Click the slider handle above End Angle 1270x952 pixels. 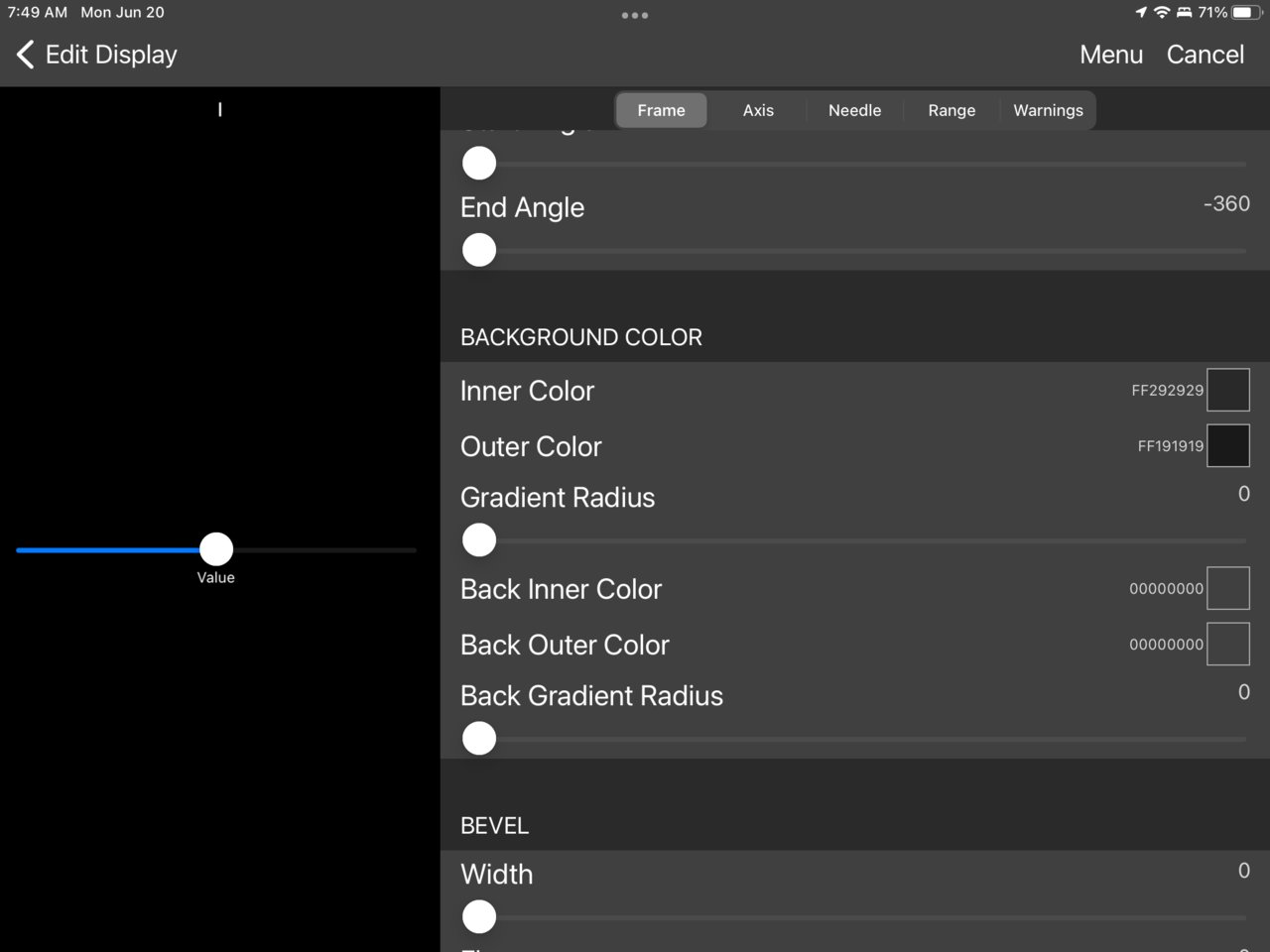pos(479,163)
